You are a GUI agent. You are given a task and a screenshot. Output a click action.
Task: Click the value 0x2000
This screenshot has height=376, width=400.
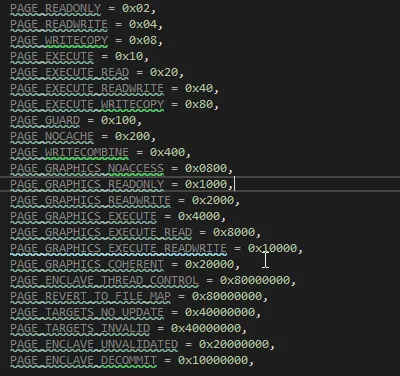213,200
